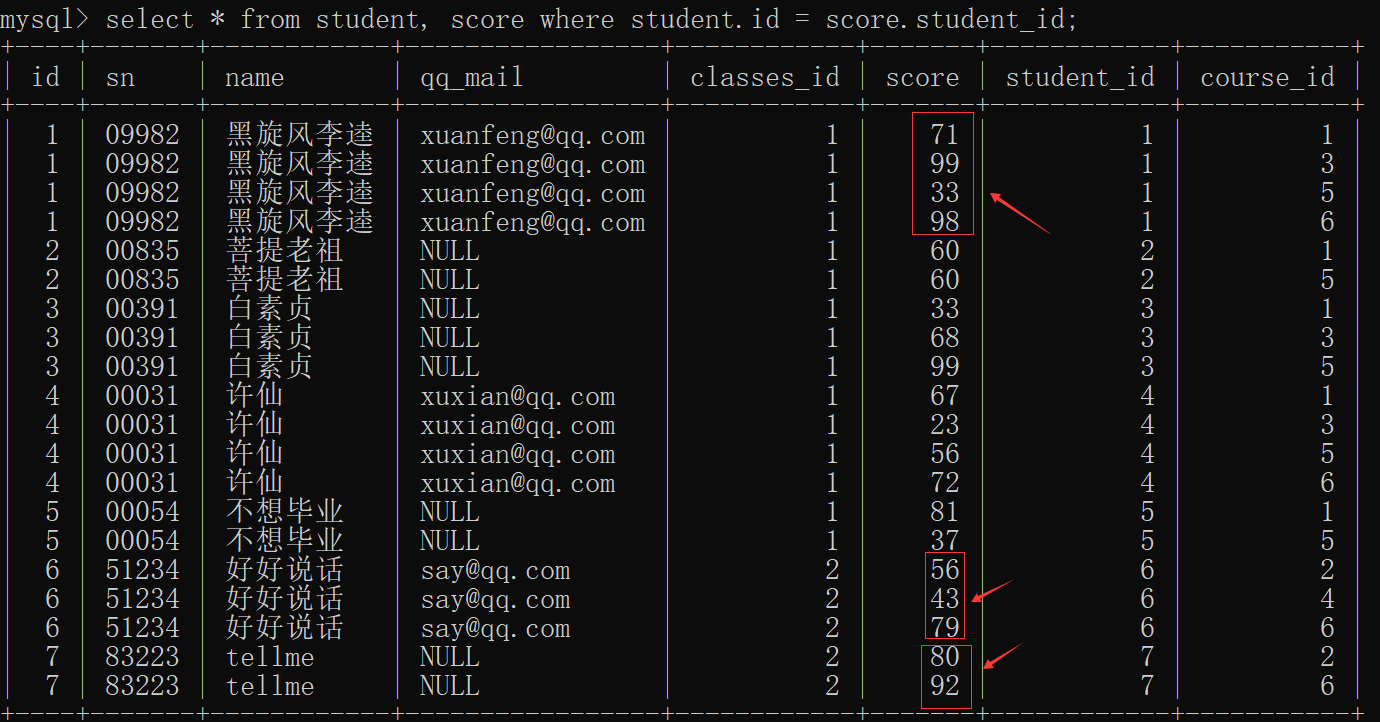The image size is (1380, 722).
Task: Select the sn column header
Action: click(120, 78)
